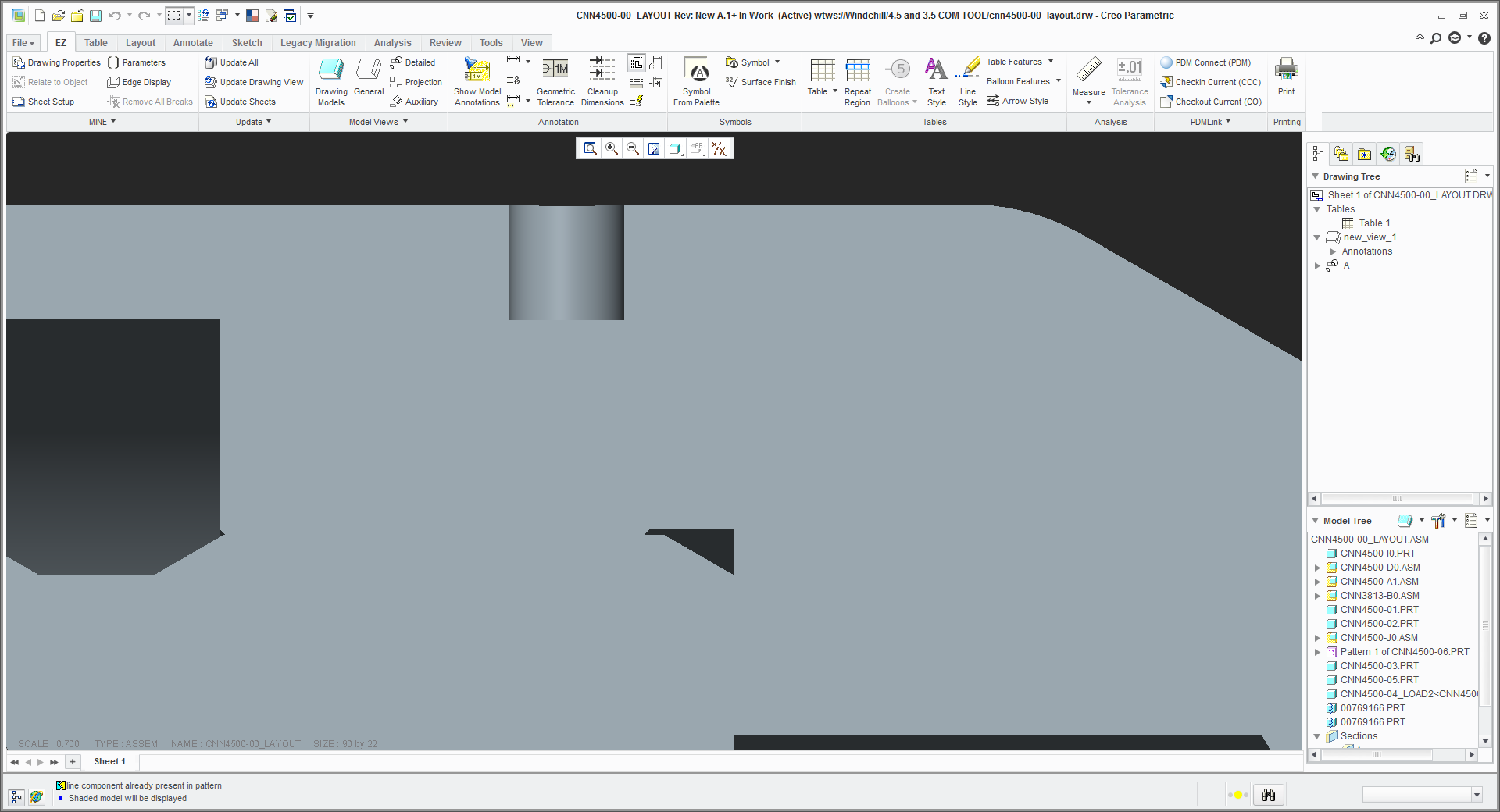Open the Layout ribbon tab

point(141,43)
